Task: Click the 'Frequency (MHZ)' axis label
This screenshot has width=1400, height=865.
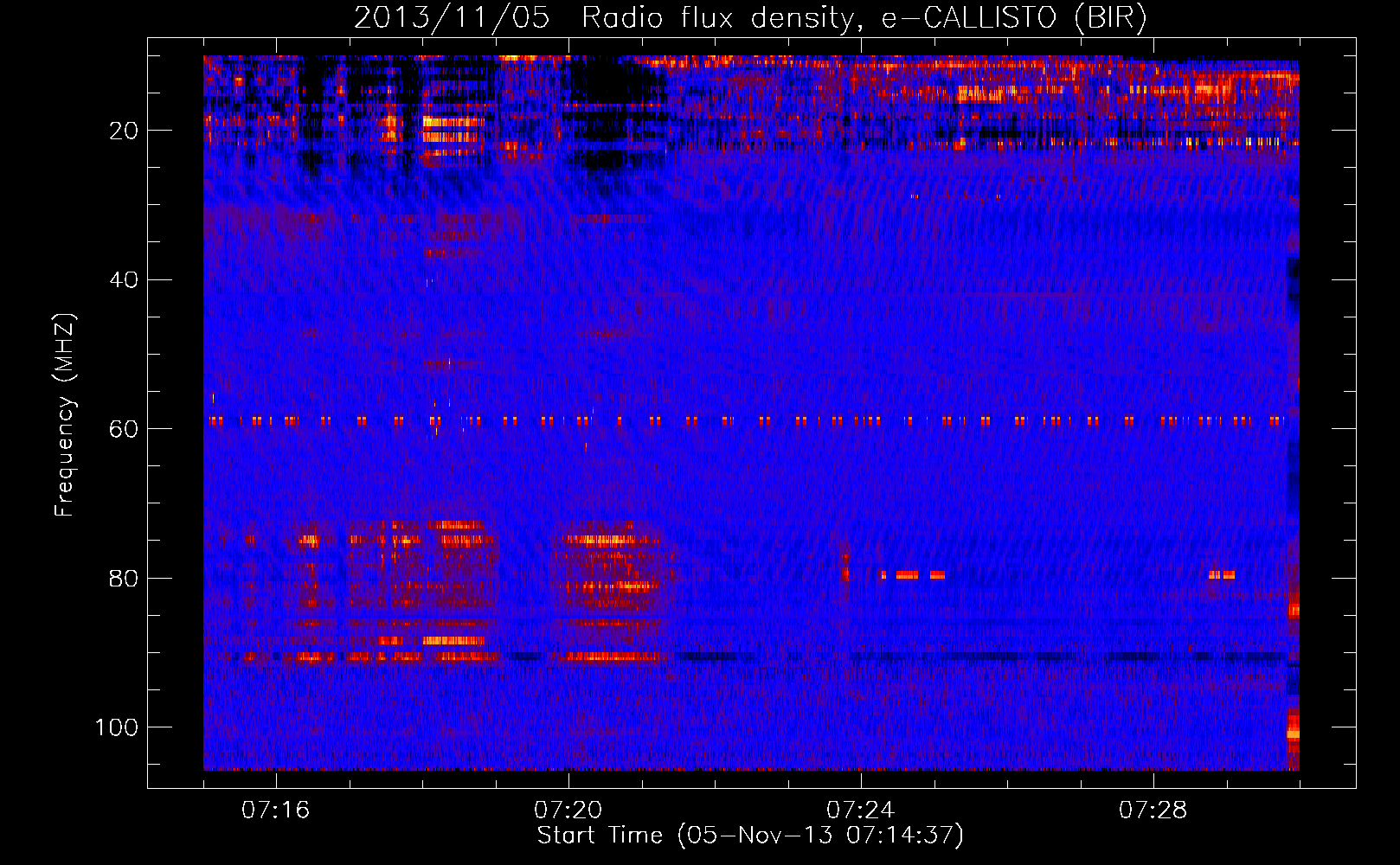Action: [65, 415]
